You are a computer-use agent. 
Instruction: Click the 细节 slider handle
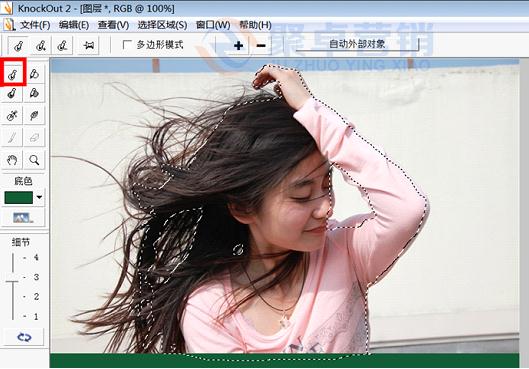(13, 281)
